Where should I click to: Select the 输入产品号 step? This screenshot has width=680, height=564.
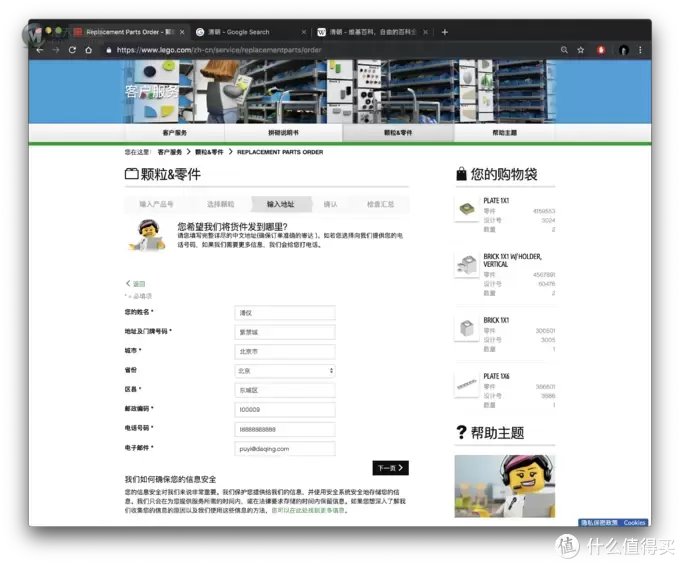pos(156,204)
